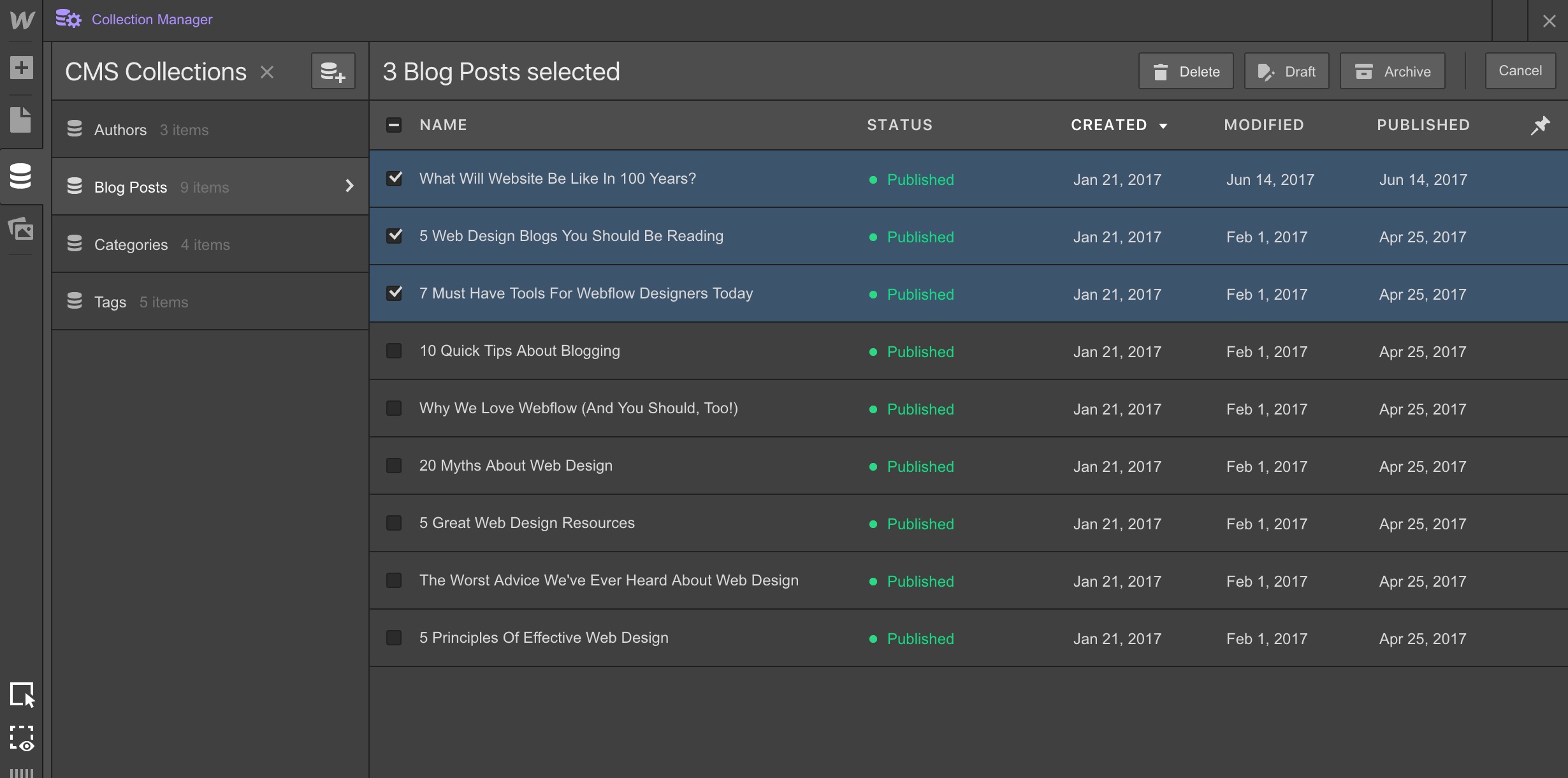Open the Authors collection
The image size is (1568, 778).
pos(120,129)
